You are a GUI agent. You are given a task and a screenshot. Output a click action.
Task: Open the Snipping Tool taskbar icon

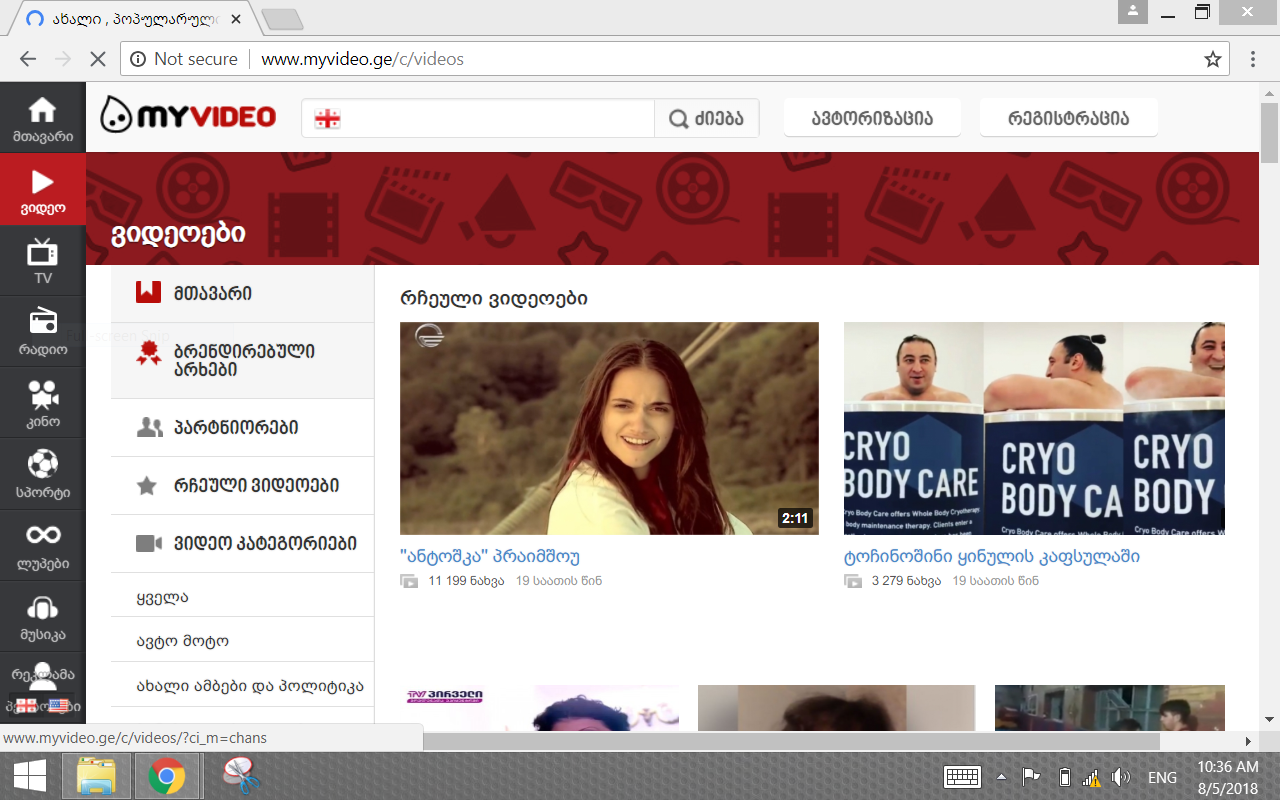[x=241, y=776]
